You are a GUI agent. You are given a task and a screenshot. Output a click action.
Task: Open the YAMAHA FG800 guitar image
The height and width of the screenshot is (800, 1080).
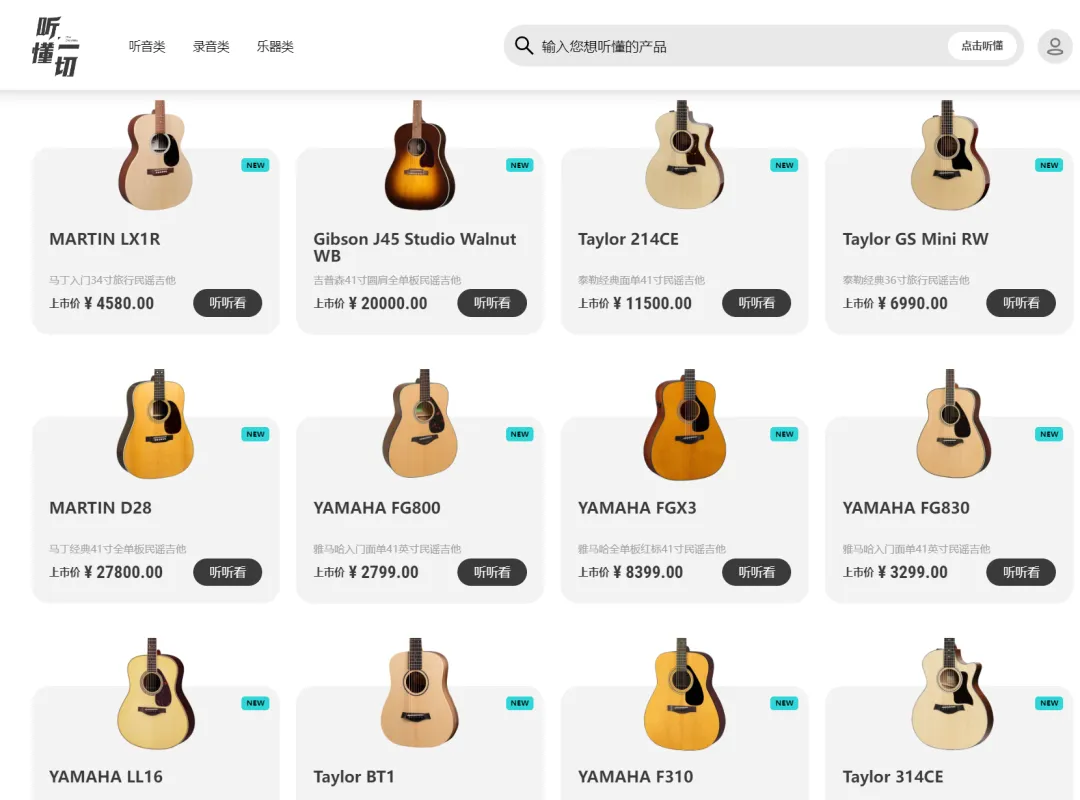pos(420,424)
